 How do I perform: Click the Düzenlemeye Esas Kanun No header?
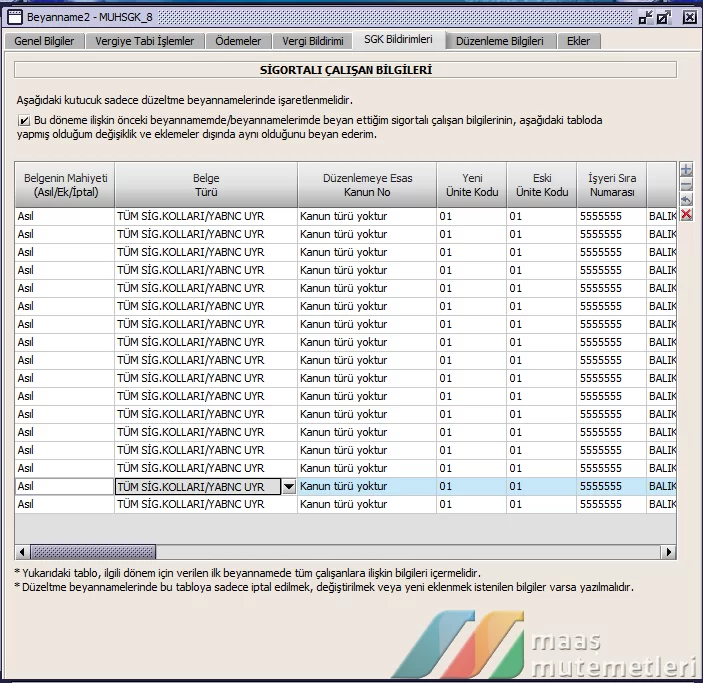pyautogui.click(x=367, y=185)
